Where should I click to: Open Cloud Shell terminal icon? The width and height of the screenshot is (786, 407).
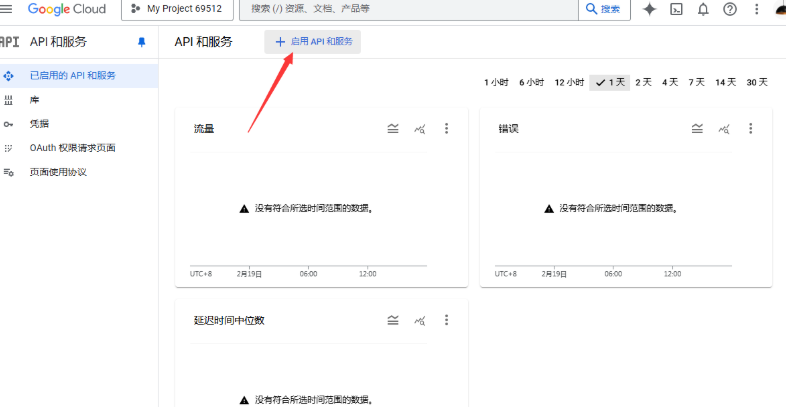[x=677, y=9]
